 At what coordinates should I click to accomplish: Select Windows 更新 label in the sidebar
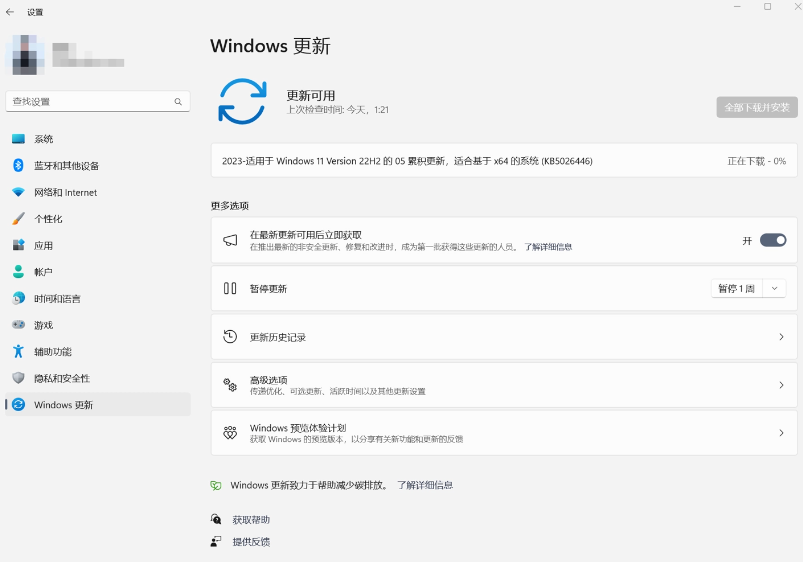pos(64,405)
